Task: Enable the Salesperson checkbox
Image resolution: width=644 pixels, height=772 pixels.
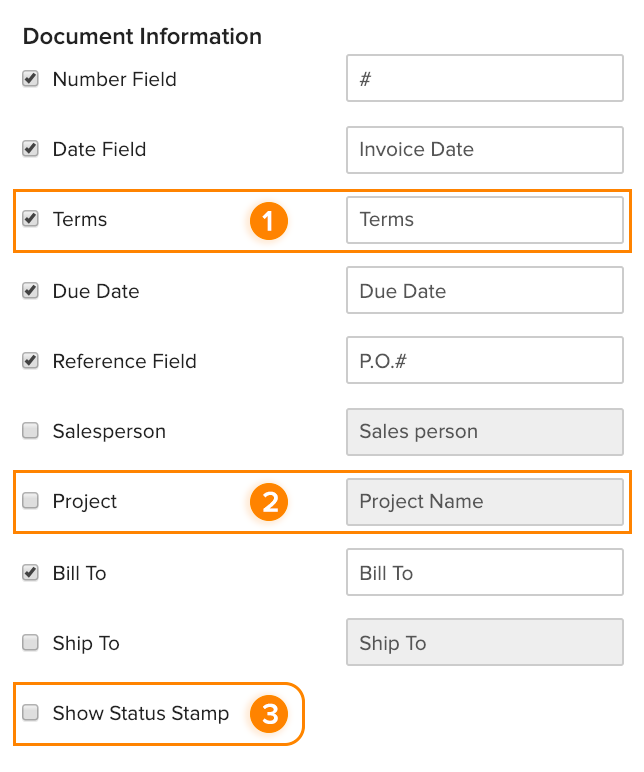Action: click(x=31, y=431)
